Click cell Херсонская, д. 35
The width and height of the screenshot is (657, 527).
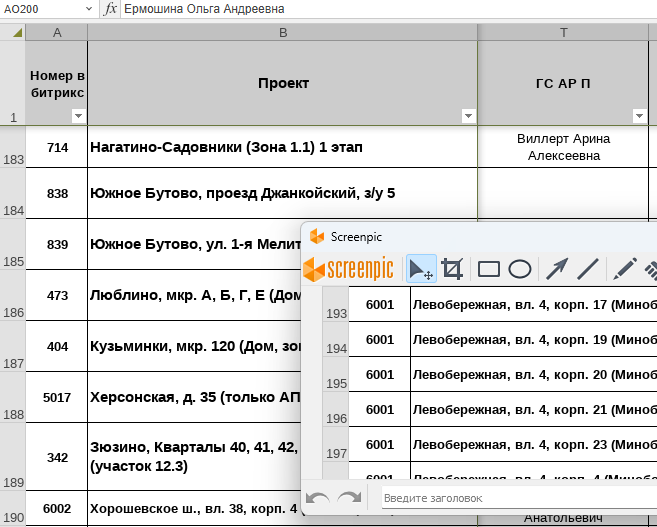(194, 397)
